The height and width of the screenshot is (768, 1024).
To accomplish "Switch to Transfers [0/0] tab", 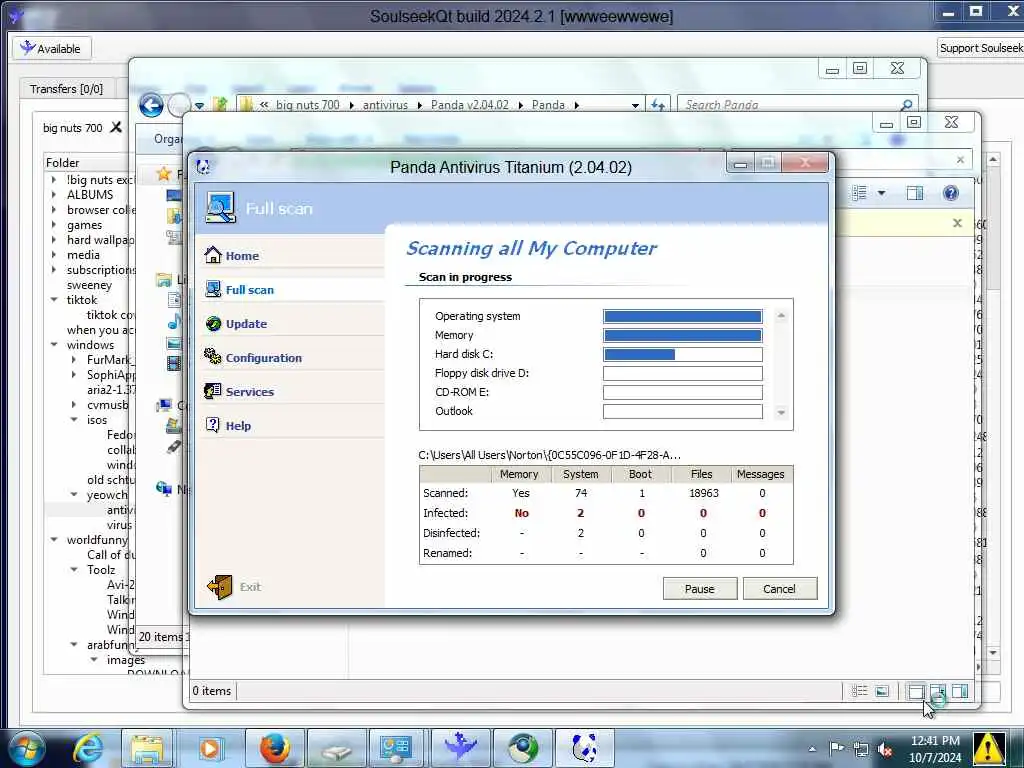I will point(66,89).
